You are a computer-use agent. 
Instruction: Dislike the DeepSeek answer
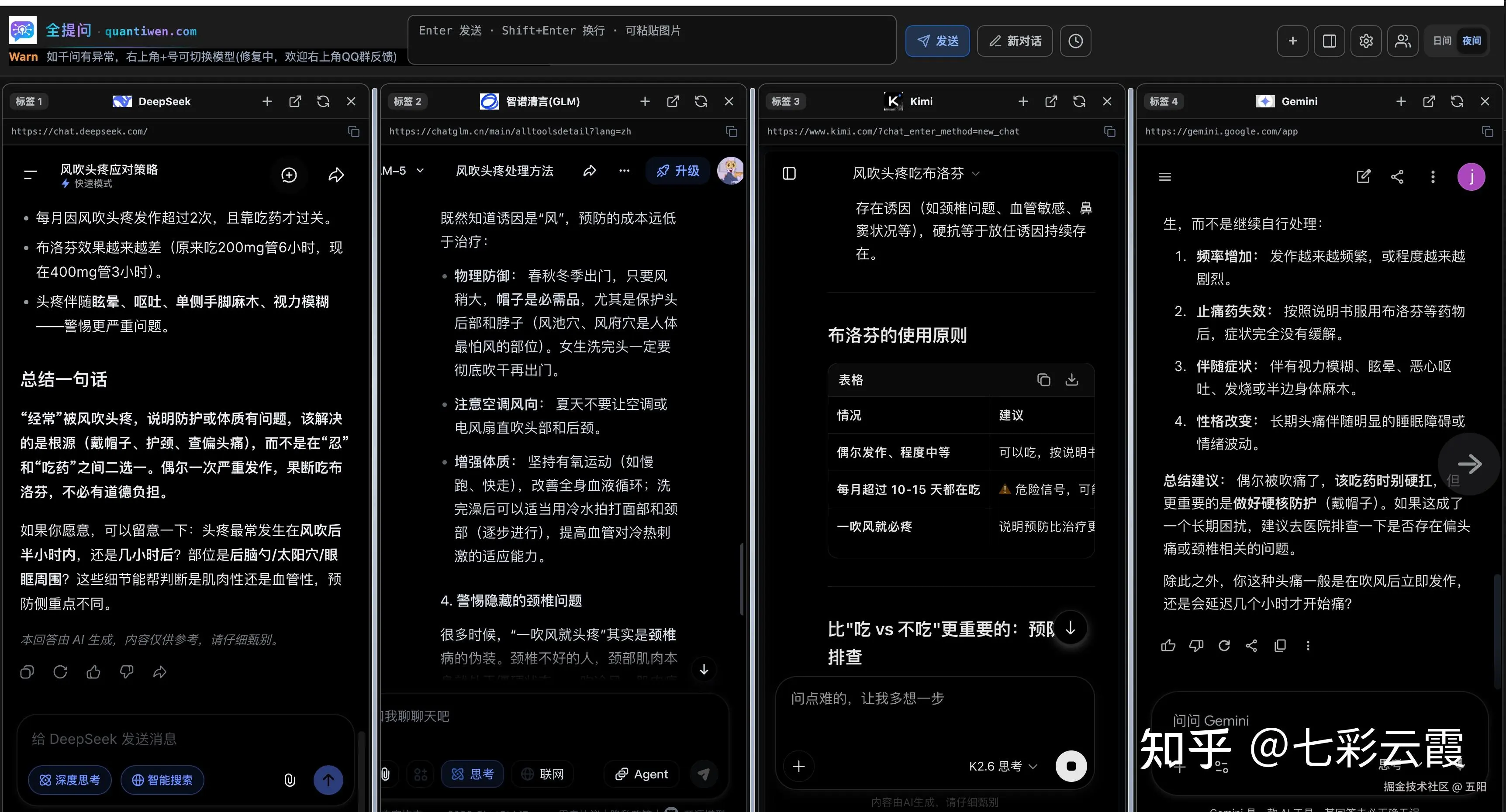pos(126,672)
